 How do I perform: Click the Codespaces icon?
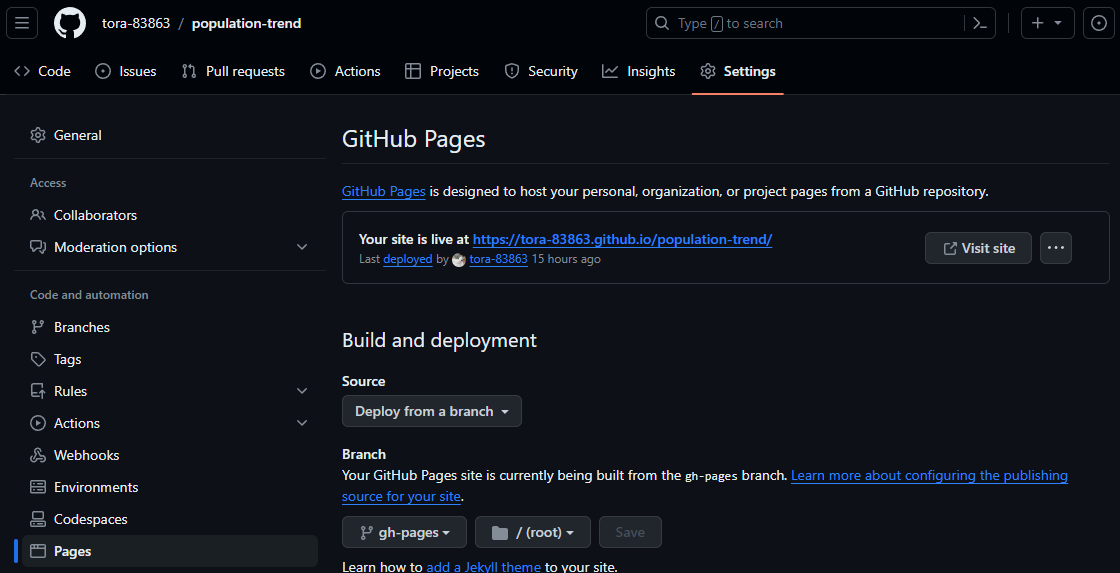pos(38,519)
